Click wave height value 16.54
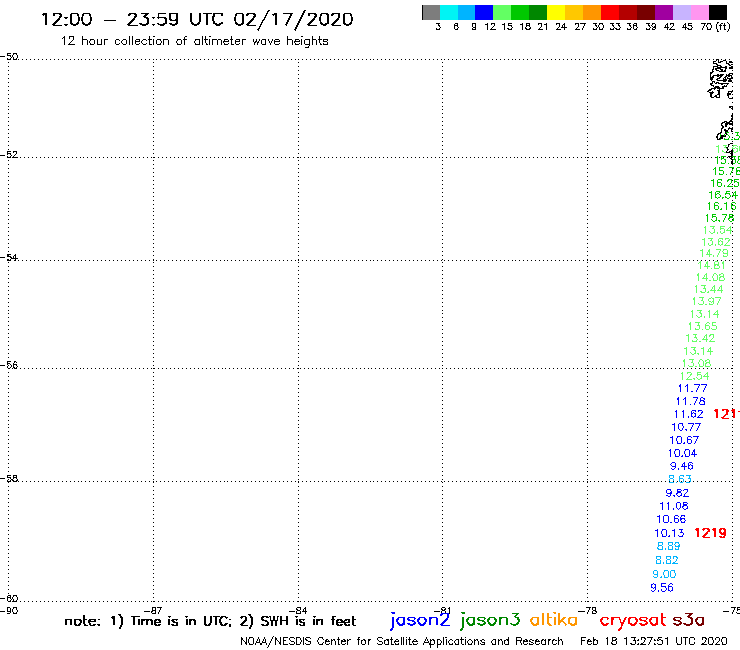This screenshot has width=740, height=650. pyautogui.click(x=723, y=195)
